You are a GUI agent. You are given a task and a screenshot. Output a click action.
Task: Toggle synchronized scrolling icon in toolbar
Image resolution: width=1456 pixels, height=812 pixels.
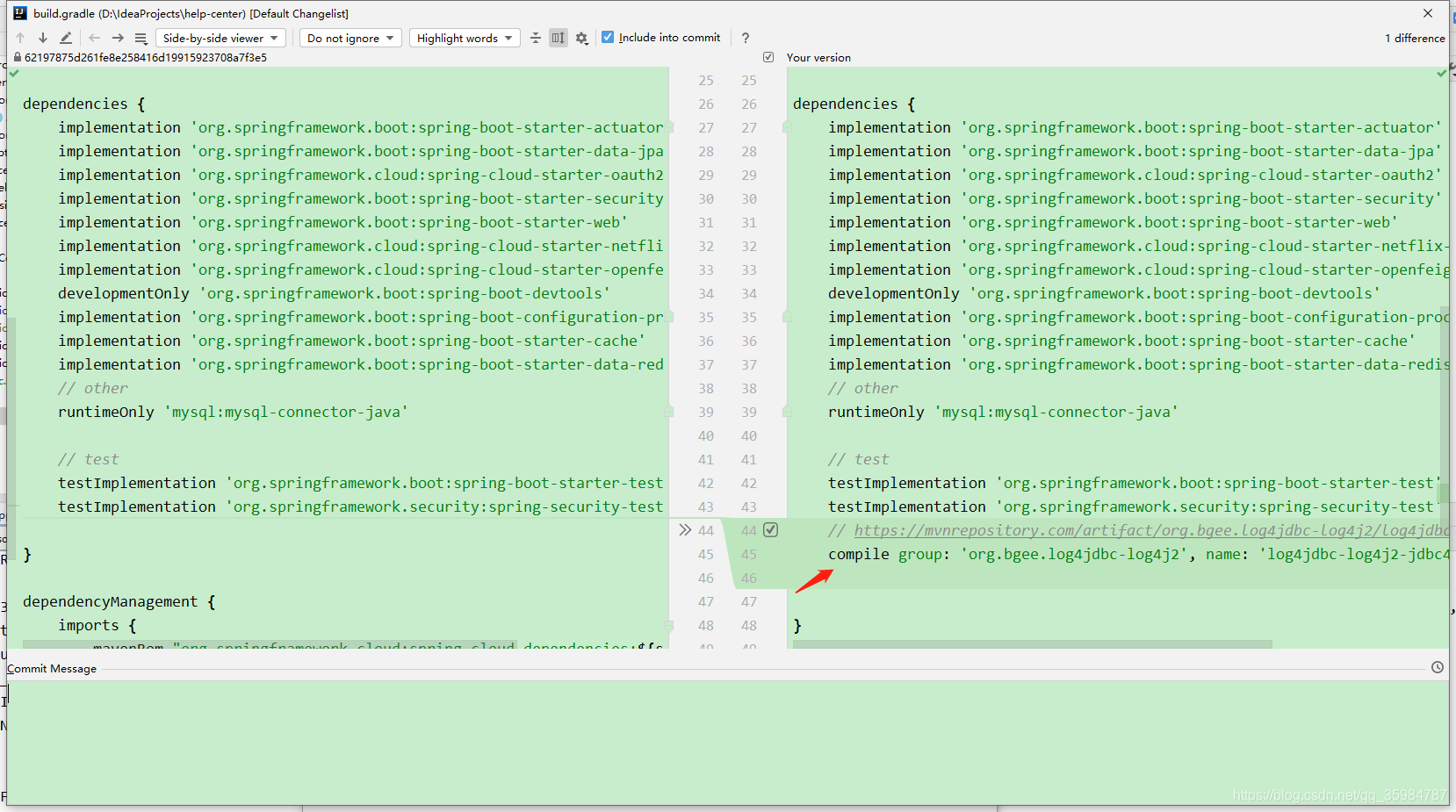[x=559, y=38]
